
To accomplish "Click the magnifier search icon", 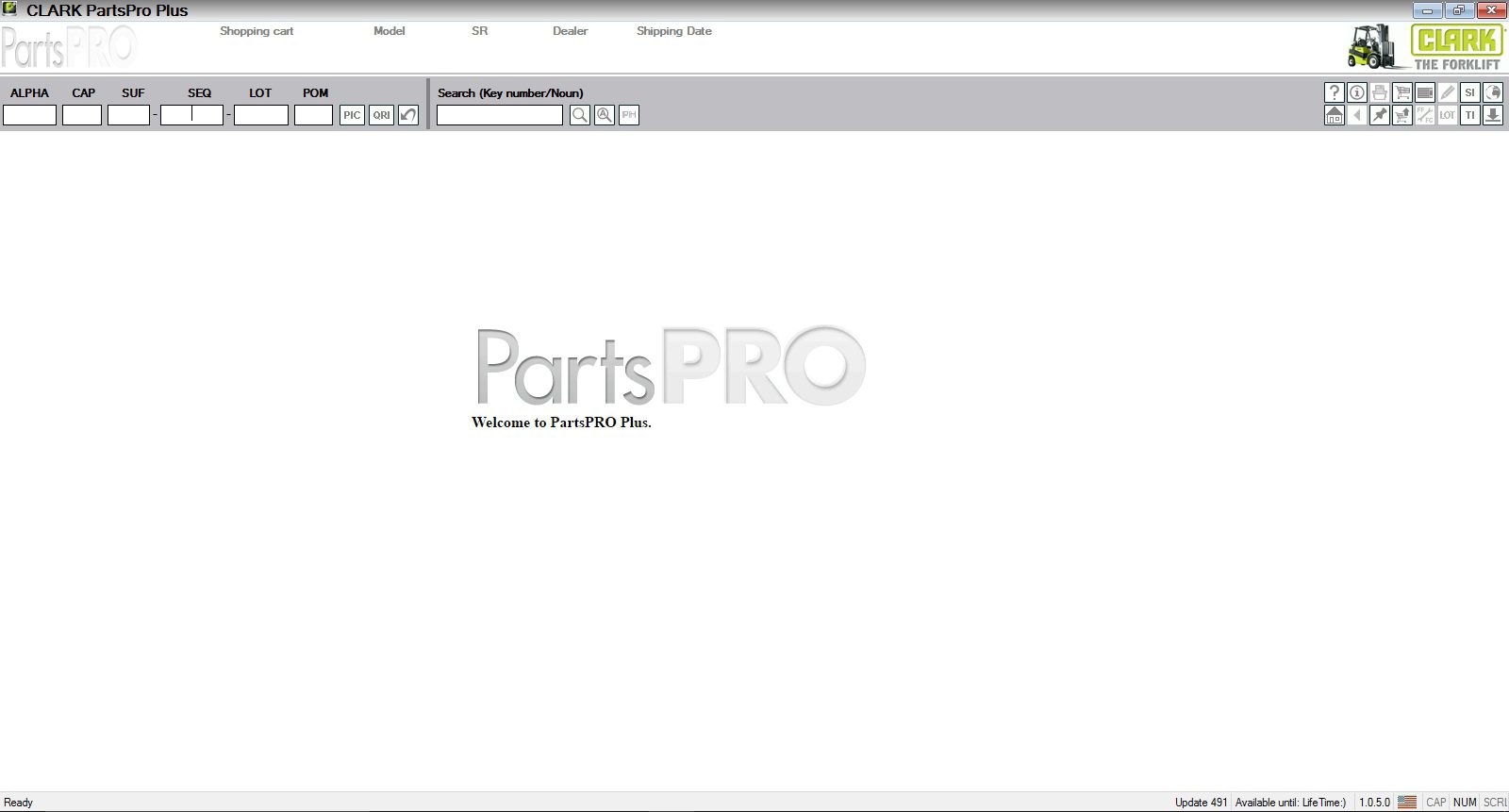I will pos(579,115).
